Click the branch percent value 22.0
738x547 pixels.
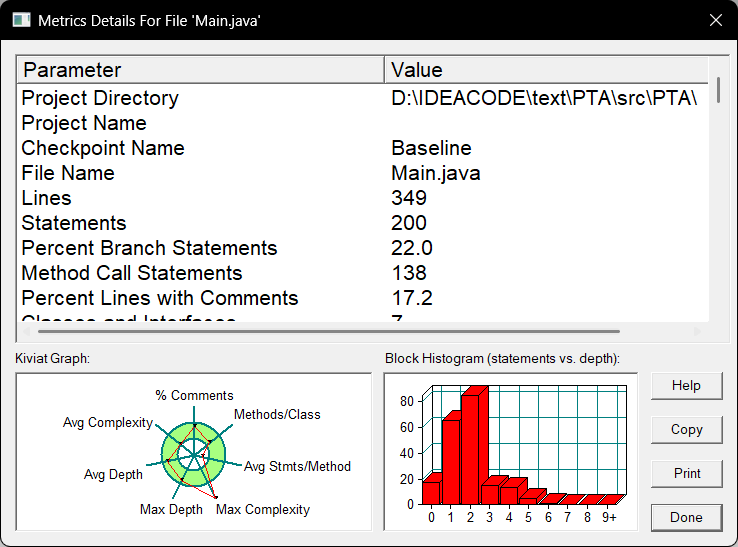(x=411, y=248)
